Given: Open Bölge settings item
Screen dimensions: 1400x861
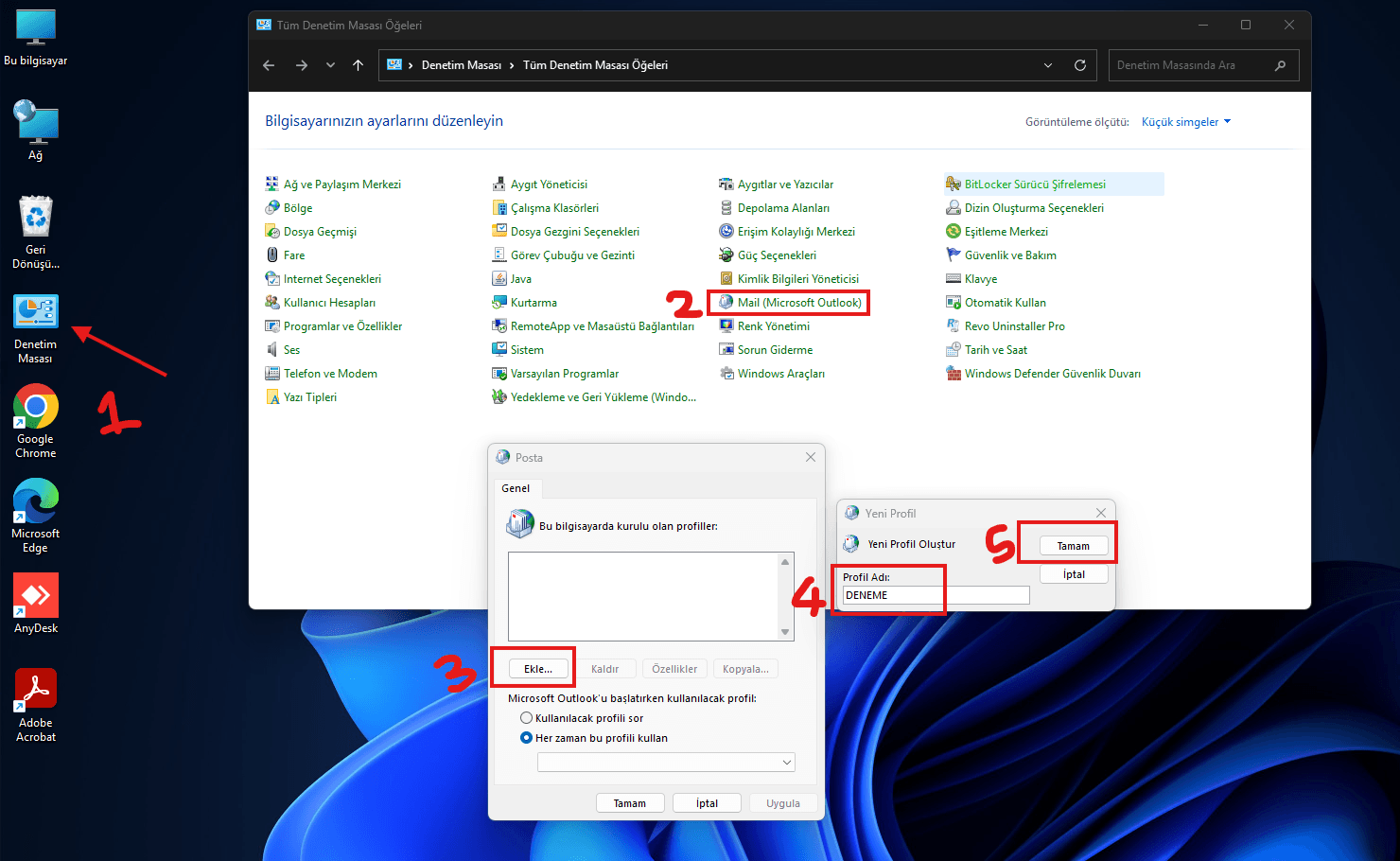Looking at the screenshot, I should tap(289, 208).
